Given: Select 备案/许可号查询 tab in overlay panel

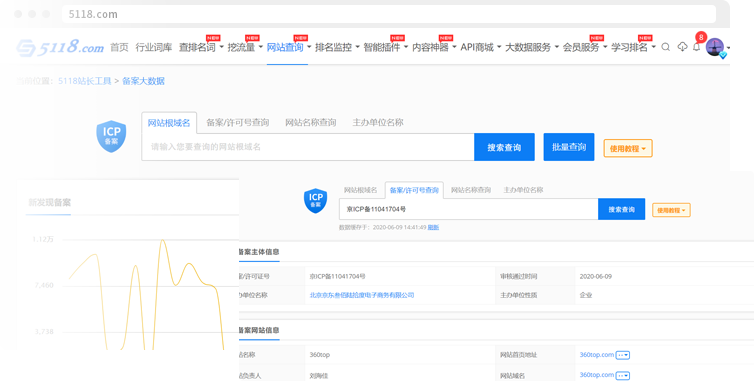Looking at the screenshot, I should [414, 190].
